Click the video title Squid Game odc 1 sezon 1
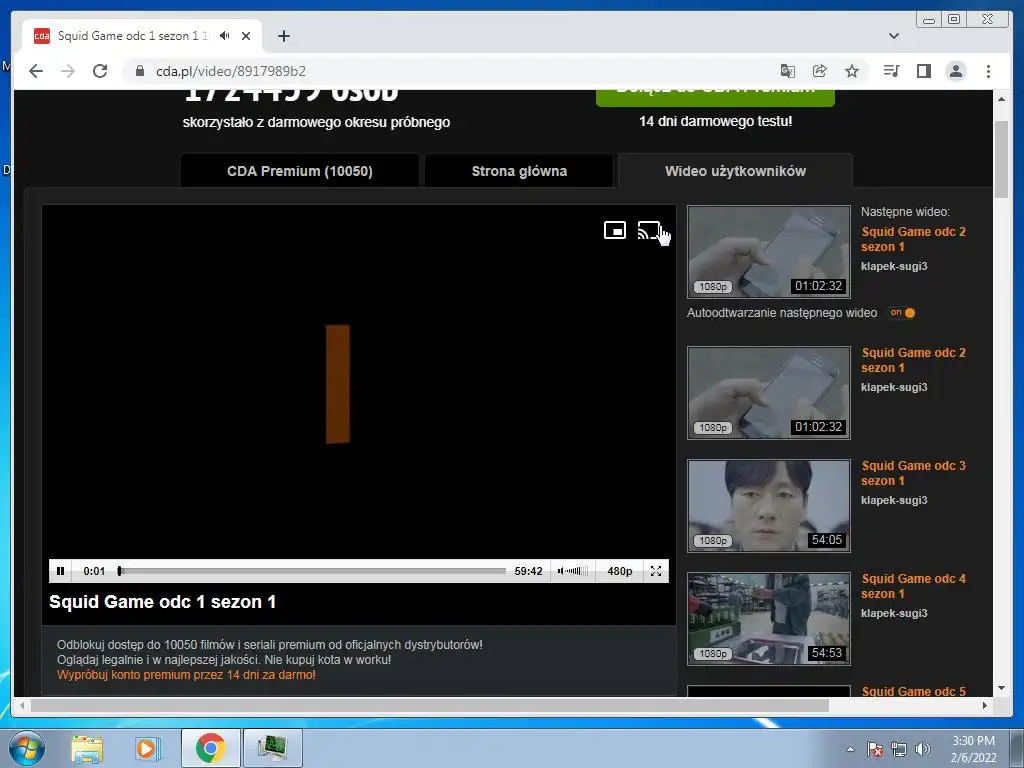The height and width of the screenshot is (768, 1024). pos(163,601)
